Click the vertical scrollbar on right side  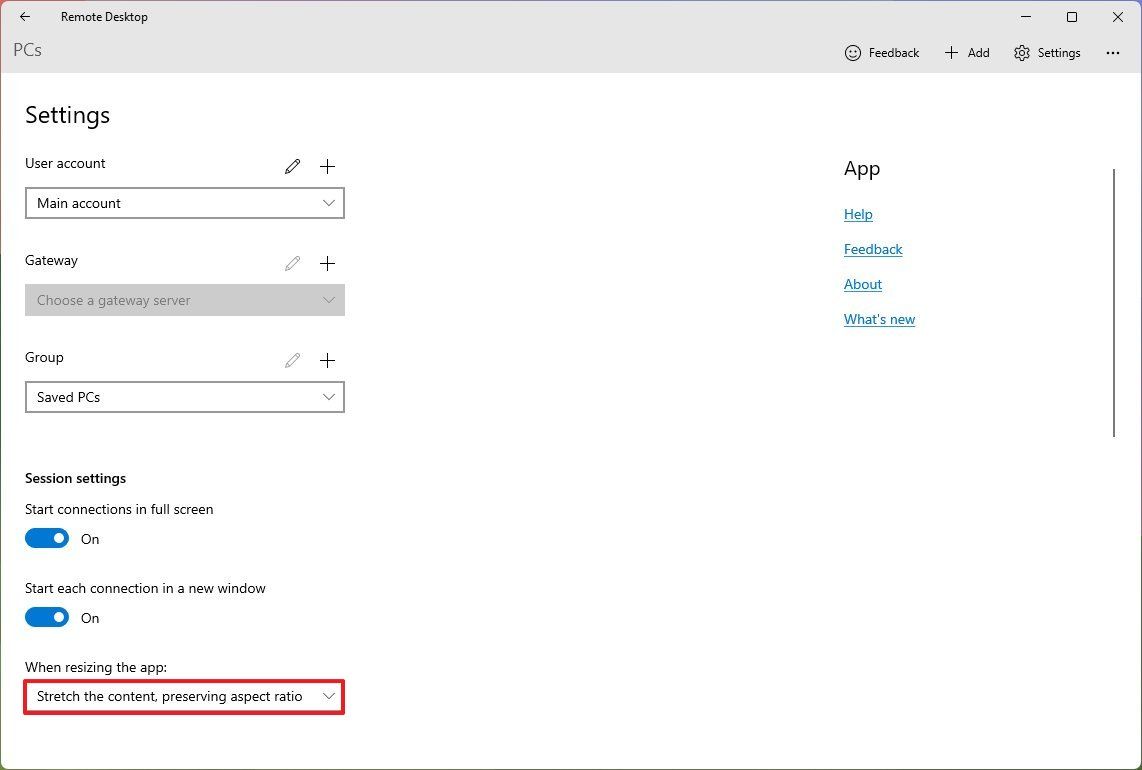[1114, 302]
